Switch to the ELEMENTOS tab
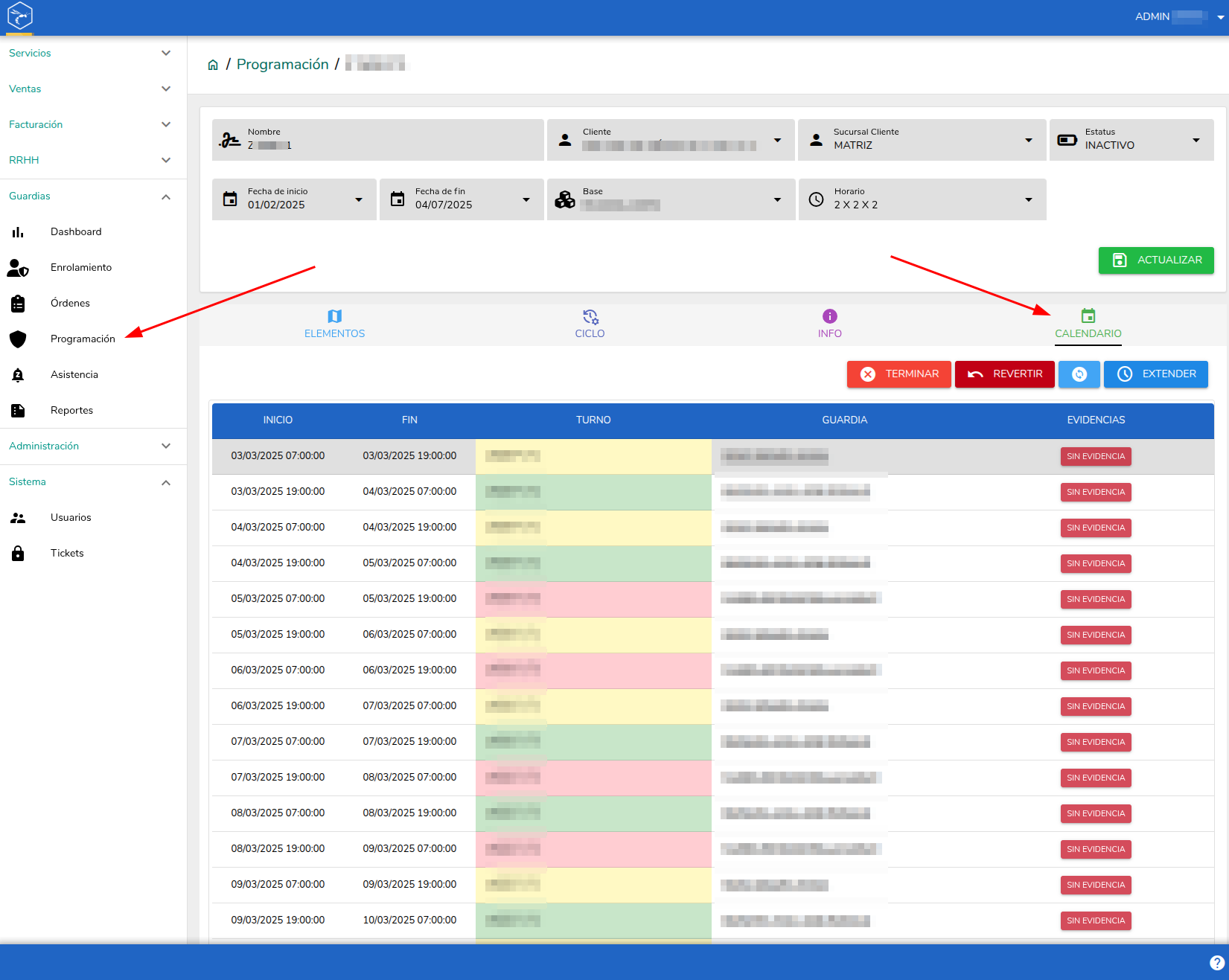Image resolution: width=1229 pixels, height=980 pixels. click(x=334, y=324)
